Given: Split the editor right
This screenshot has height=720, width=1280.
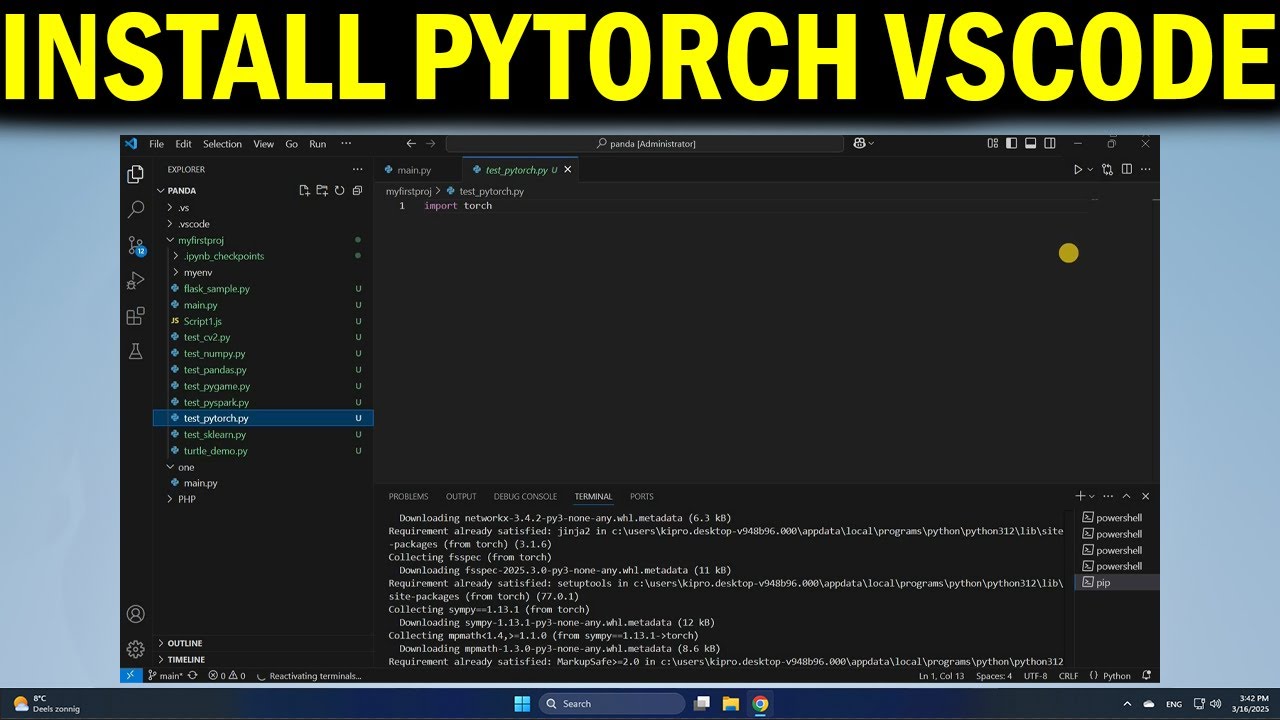Looking at the screenshot, I should pos(1127,170).
